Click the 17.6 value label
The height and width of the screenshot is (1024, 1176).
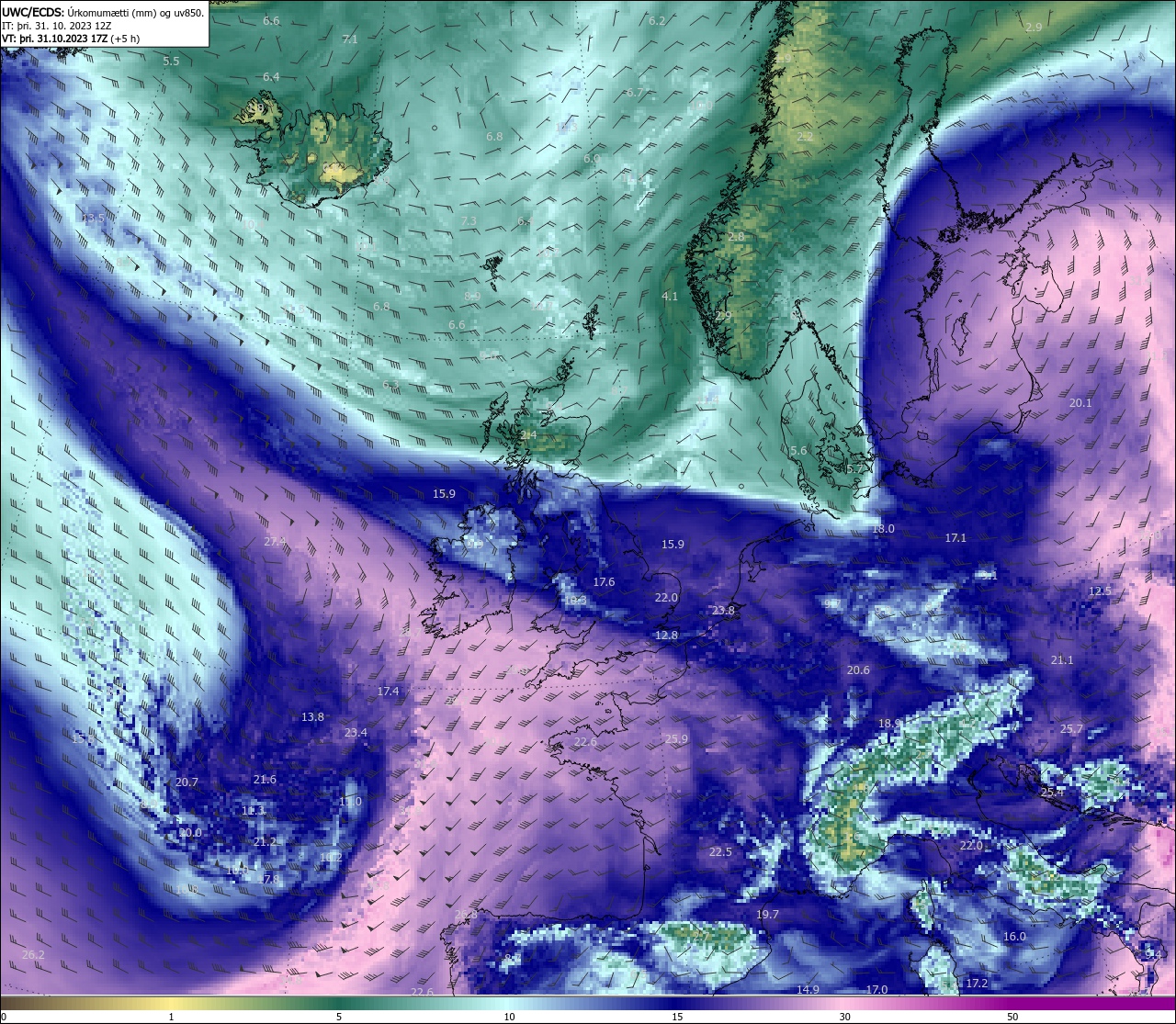tap(604, 582)
